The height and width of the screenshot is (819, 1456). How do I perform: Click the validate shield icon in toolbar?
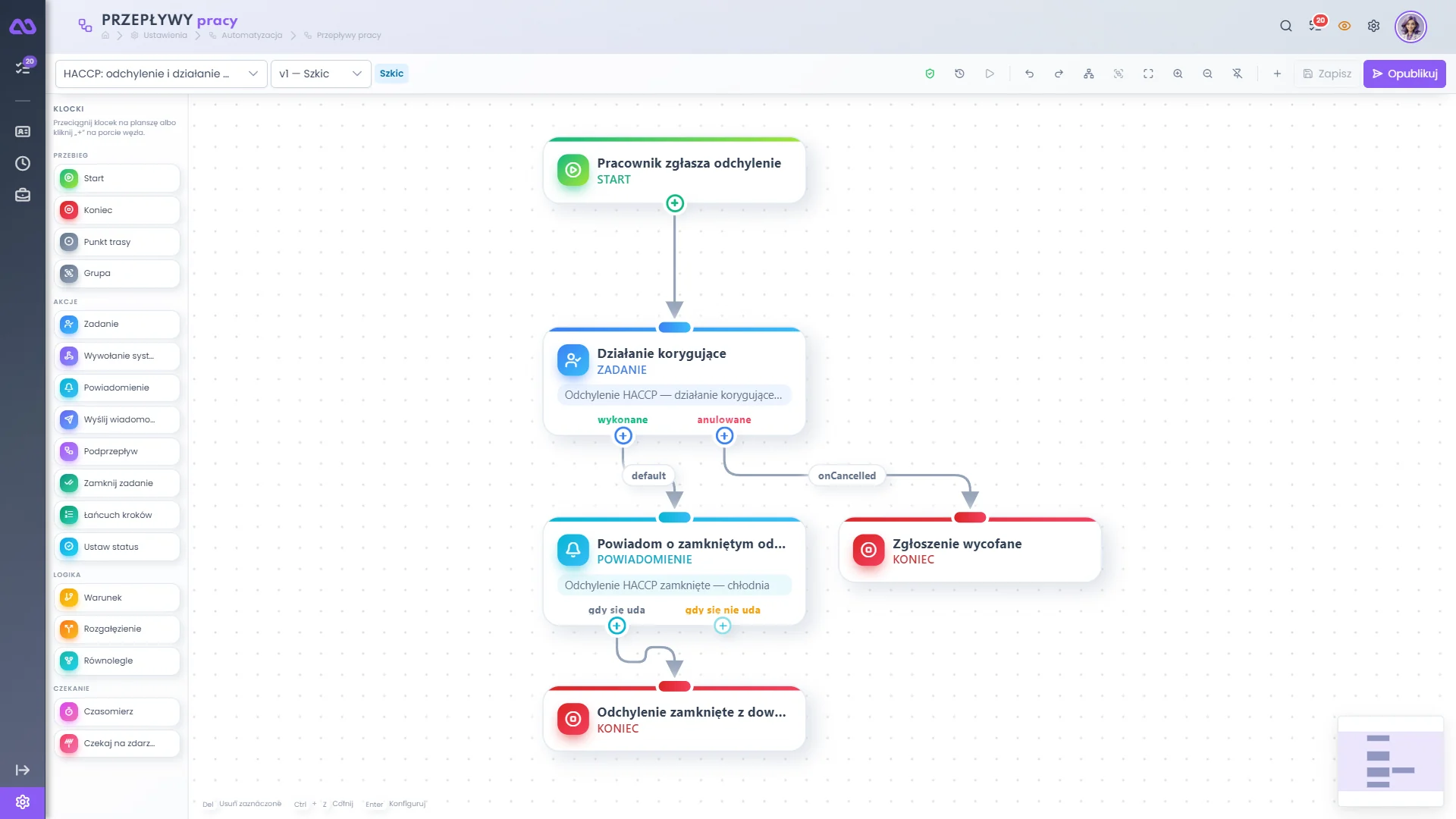(930, 74)
